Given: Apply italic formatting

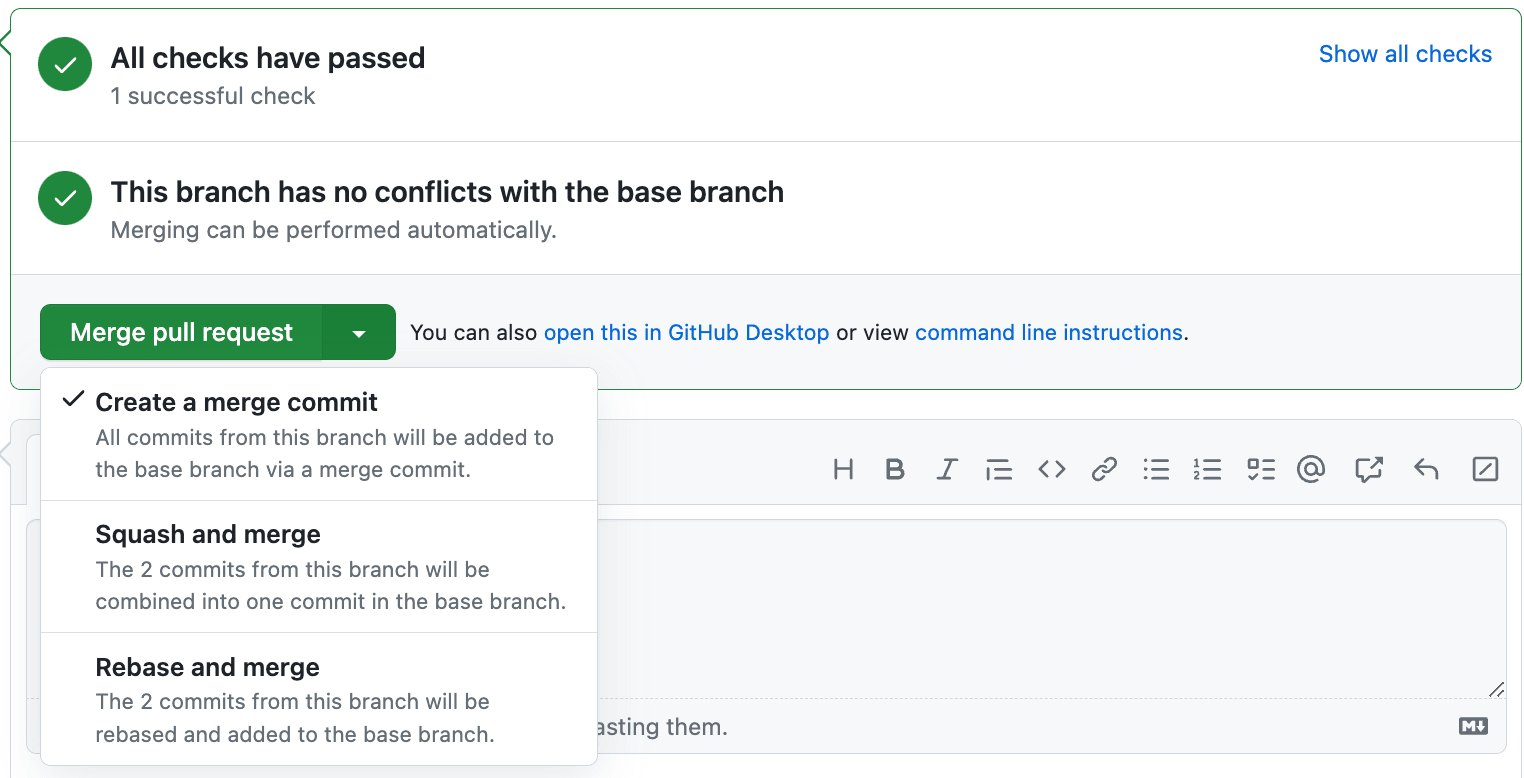Looking at the screenshot, I should coord(947,469).
